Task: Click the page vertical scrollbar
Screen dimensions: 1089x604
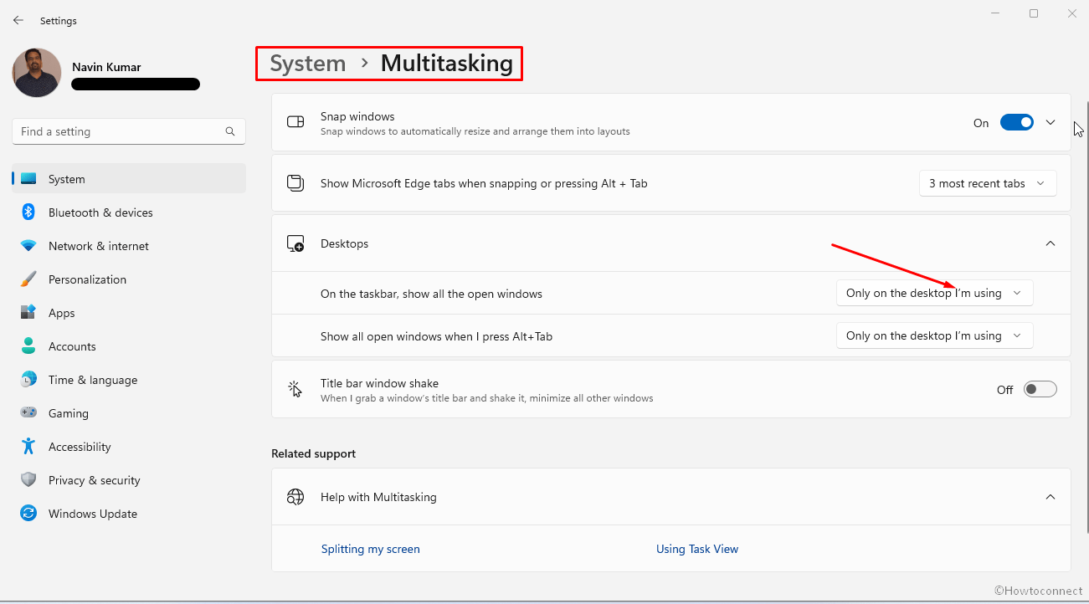Action: 1086,316
